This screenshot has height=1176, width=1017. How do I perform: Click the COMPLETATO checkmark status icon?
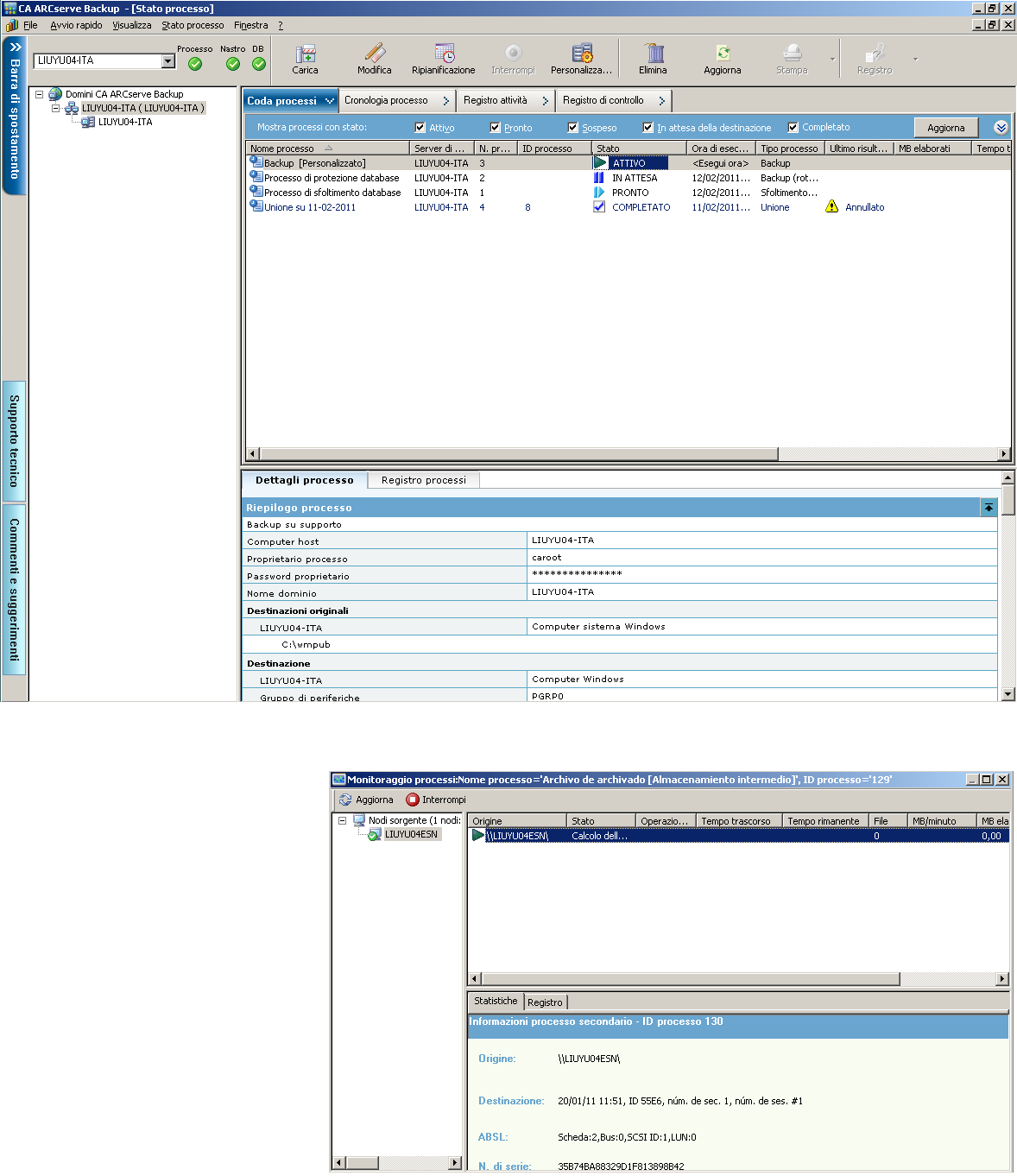599,207
